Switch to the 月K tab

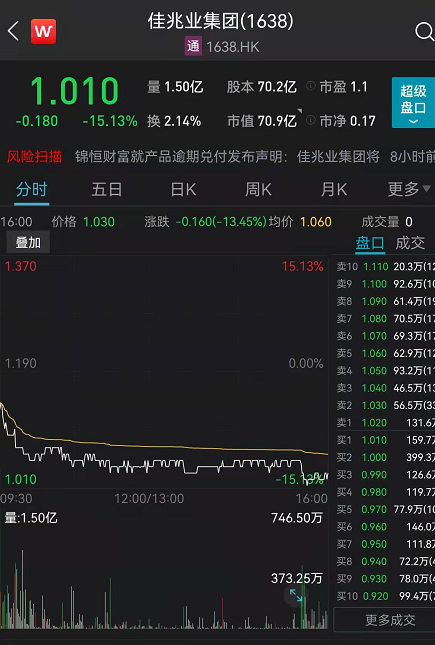(x=334, y=190)
